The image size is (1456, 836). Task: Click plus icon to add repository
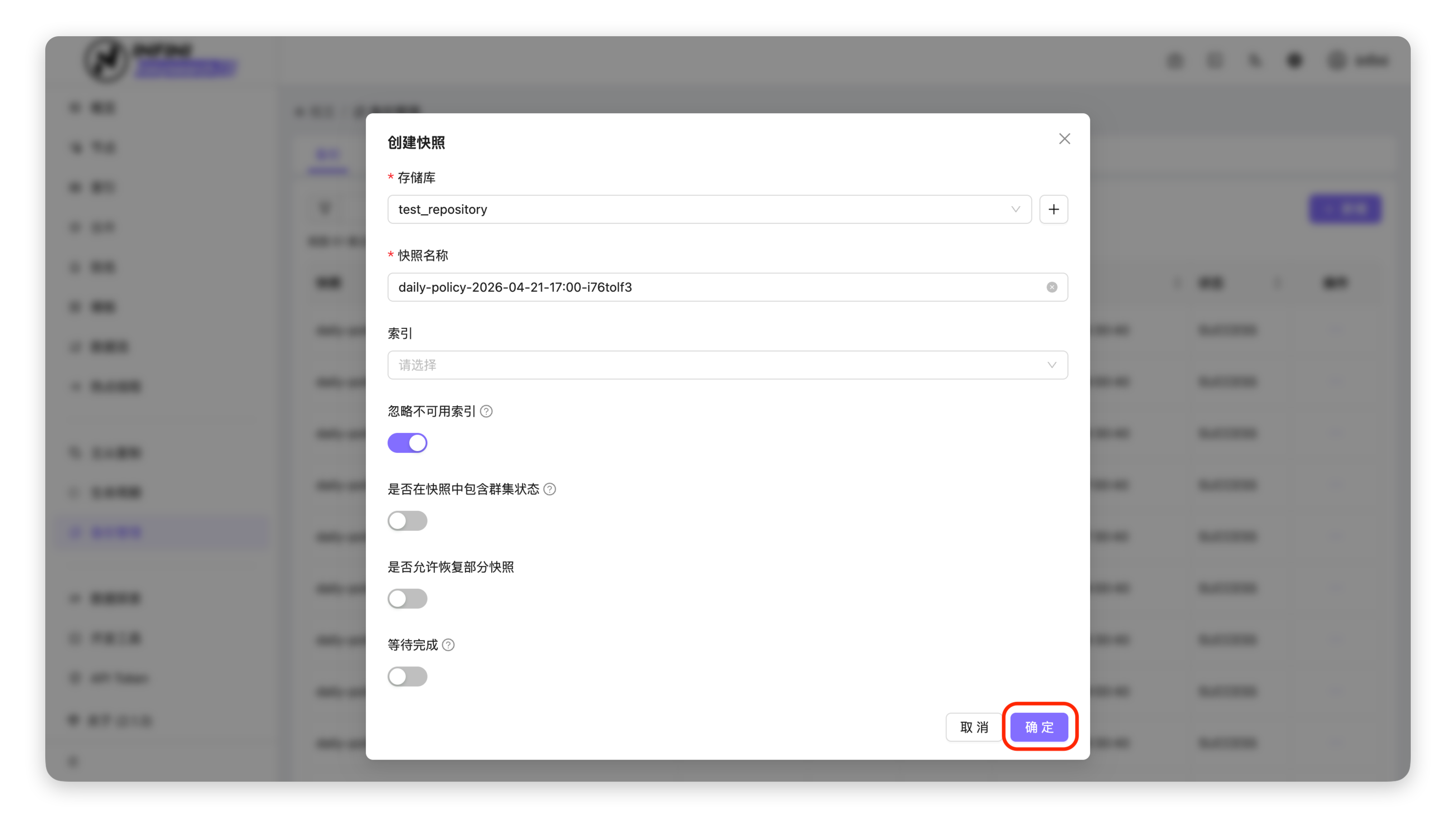pos(1053,210)
